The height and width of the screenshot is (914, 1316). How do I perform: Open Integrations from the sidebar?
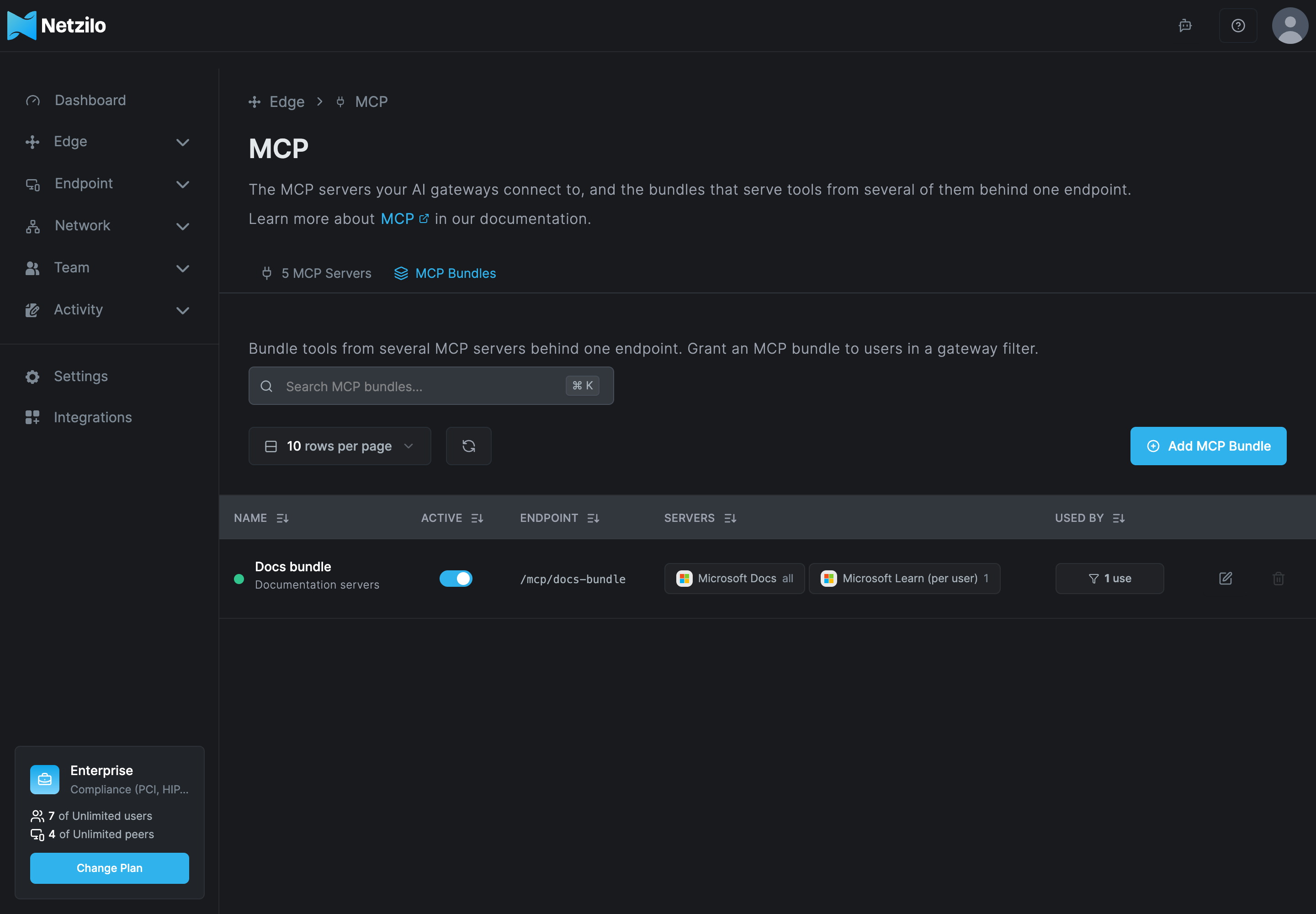92,418
